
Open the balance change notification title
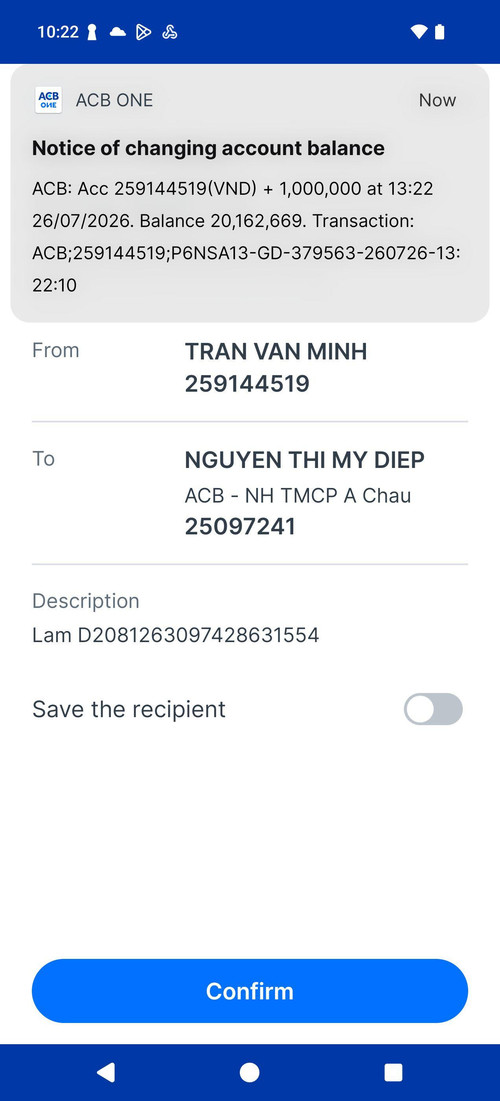click(x=209, y=148)
